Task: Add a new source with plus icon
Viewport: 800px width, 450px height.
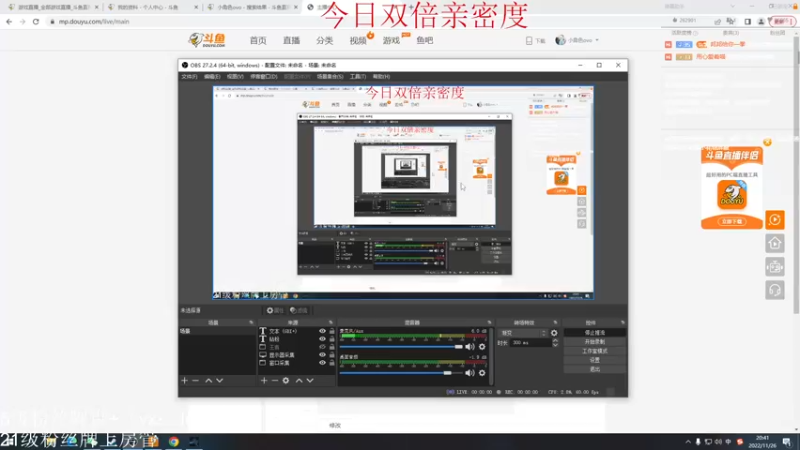Action: (264, 381)
